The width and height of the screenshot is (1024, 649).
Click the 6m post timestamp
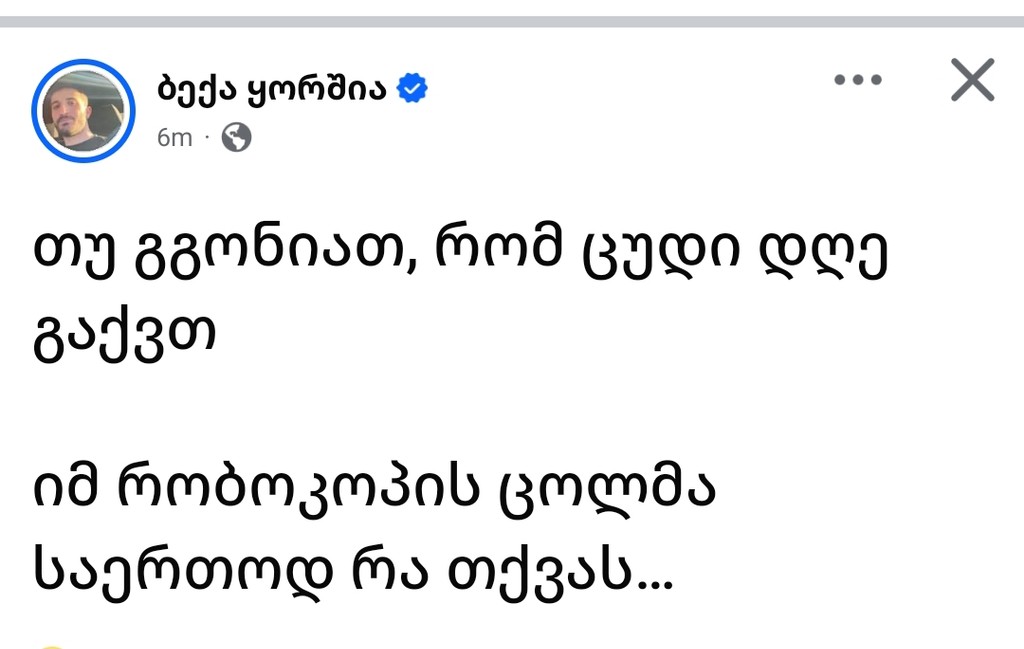[x=174, y=138]
